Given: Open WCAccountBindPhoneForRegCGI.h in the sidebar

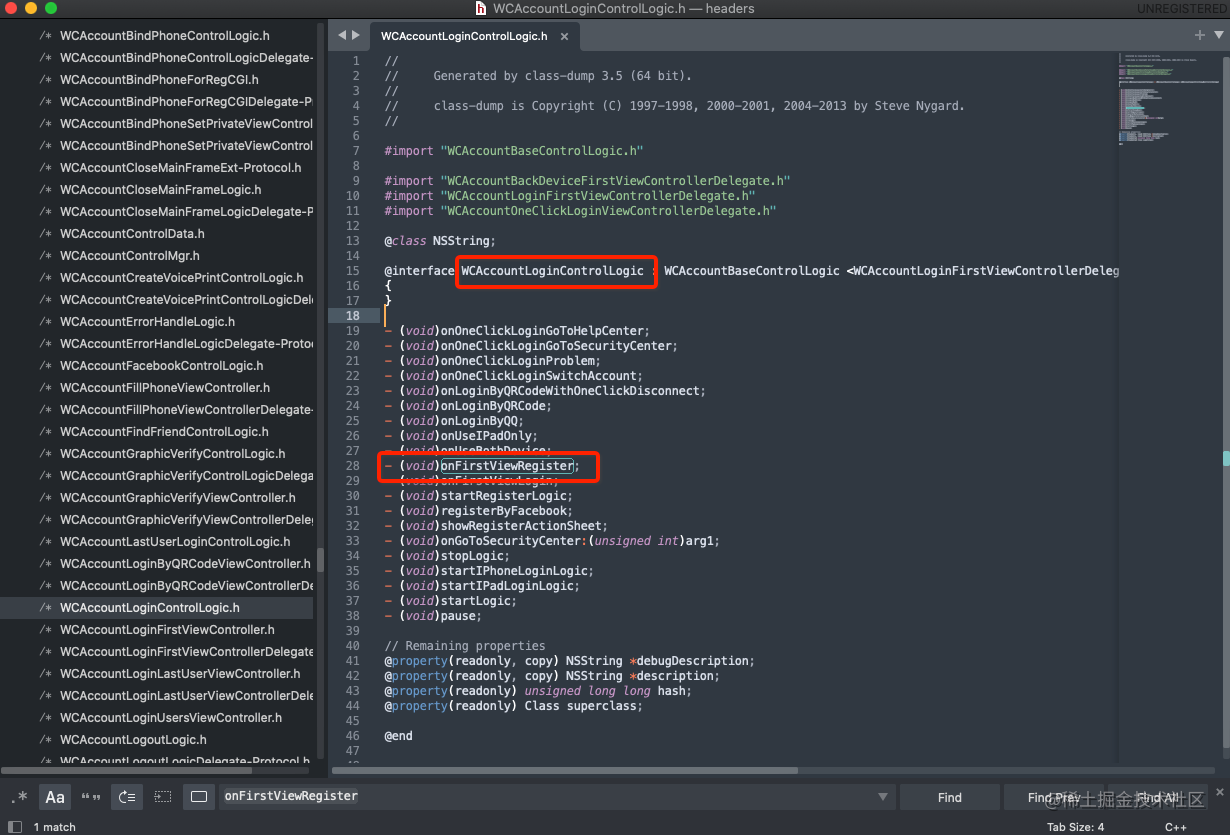Looking at the screenshot, I should [159, 80].
